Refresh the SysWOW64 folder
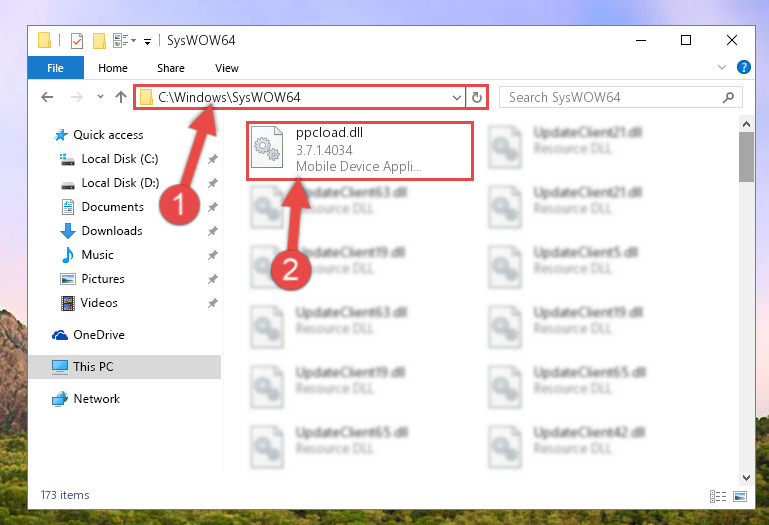Screen dimensions: 769x525 477,97
